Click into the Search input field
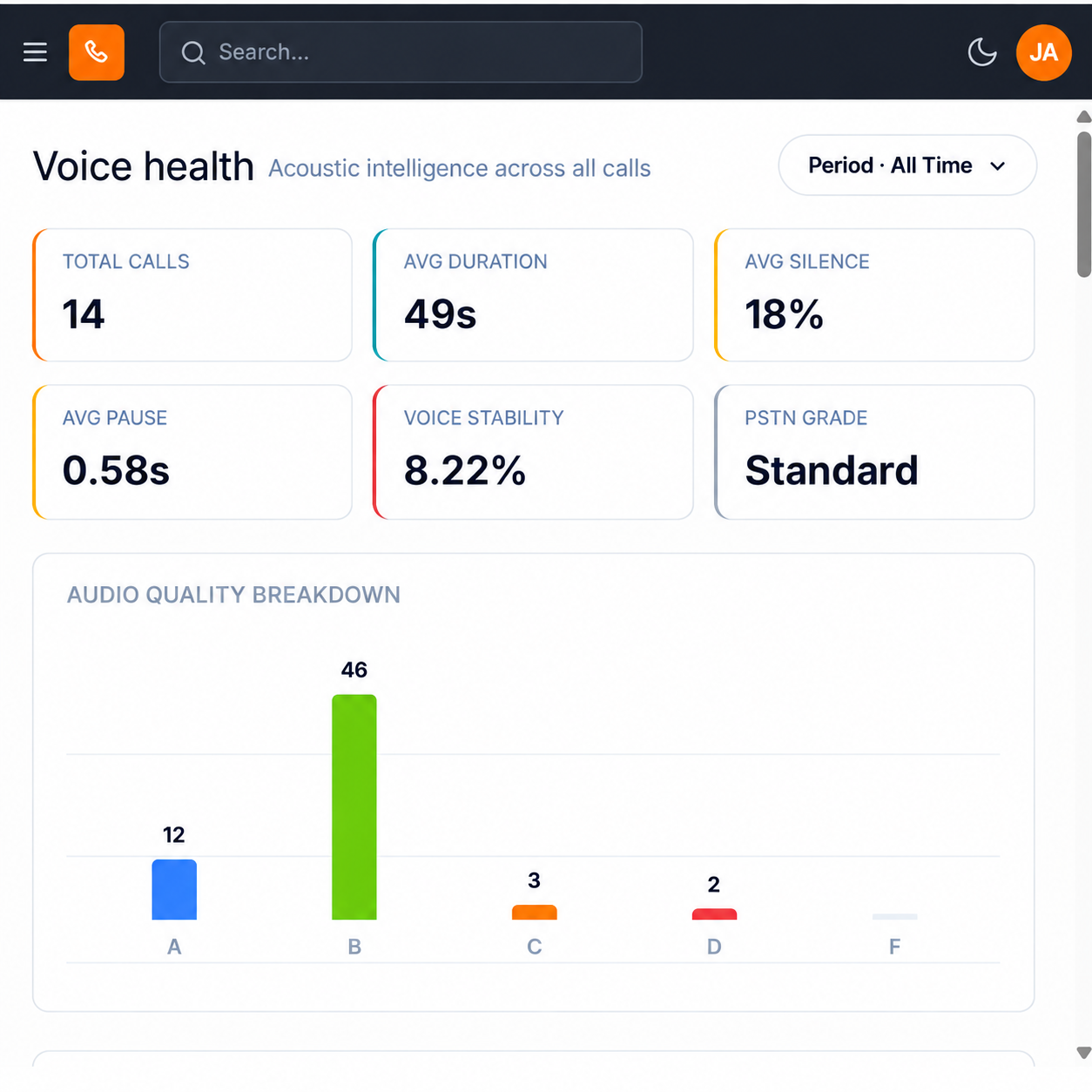 (401, 52)
